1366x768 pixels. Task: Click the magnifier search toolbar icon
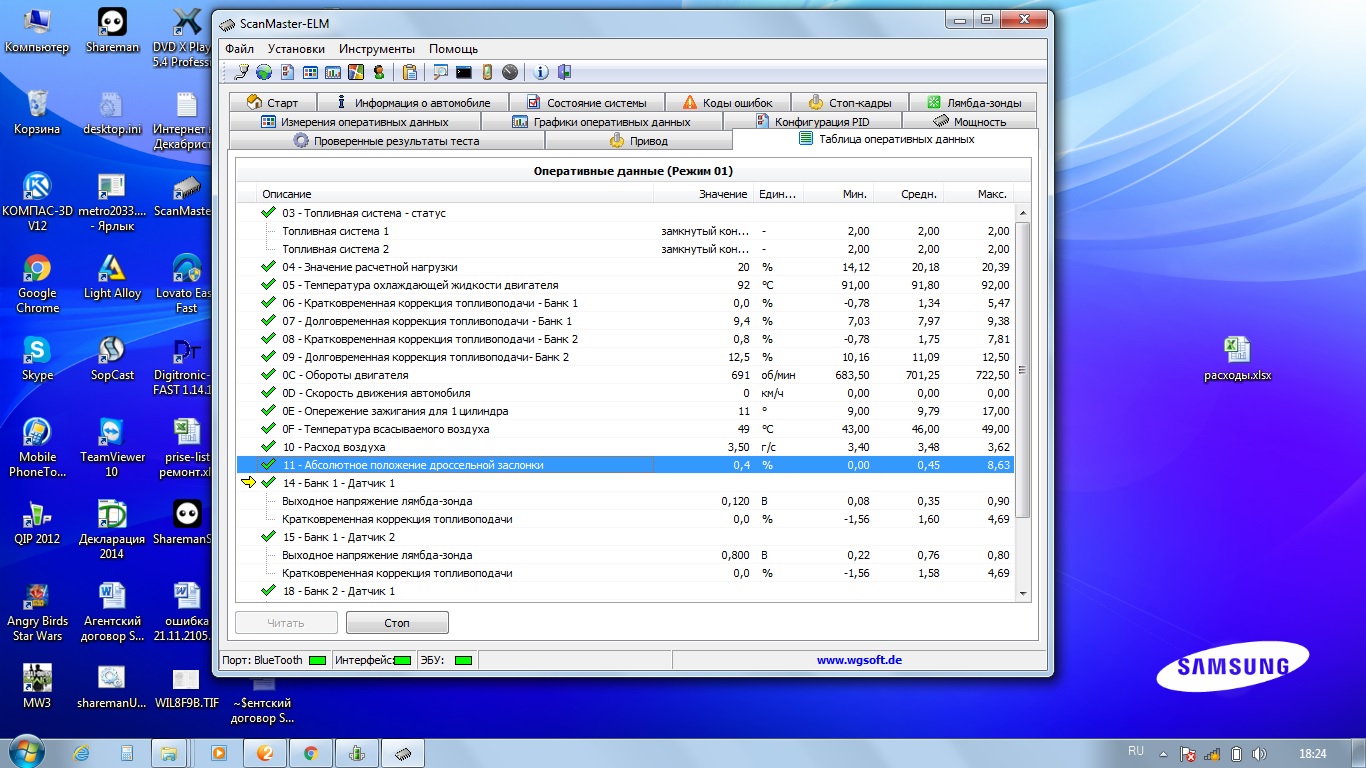click(440, 72)
